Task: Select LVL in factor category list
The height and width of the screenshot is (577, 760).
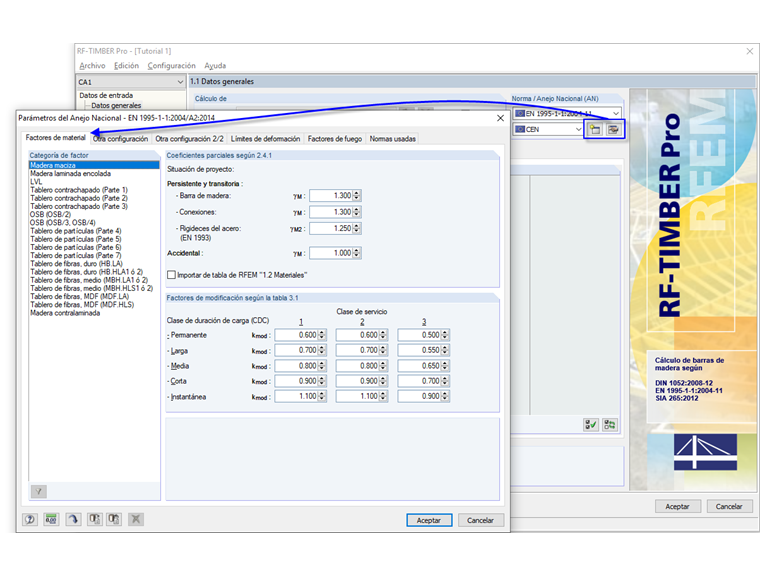Action: point(94,182)
